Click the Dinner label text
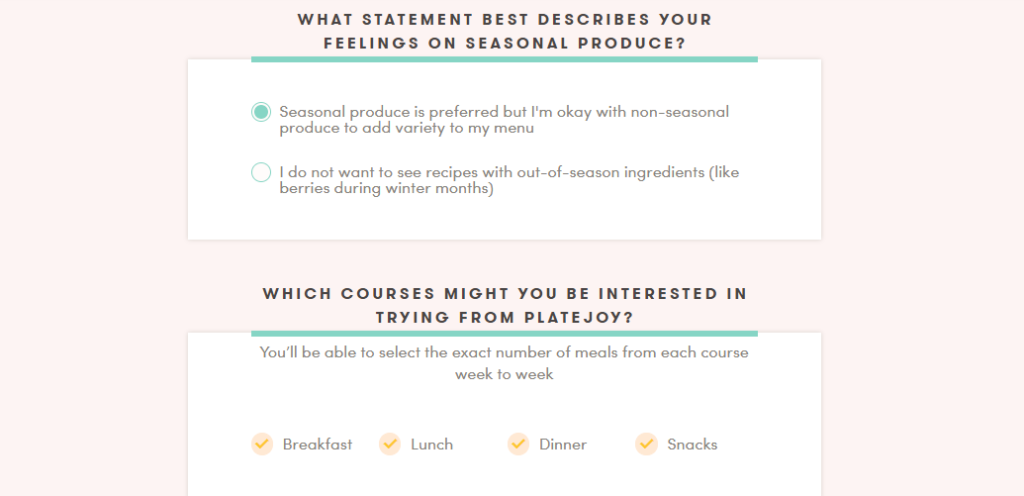 pyautogui.click(x=563, y=444)
